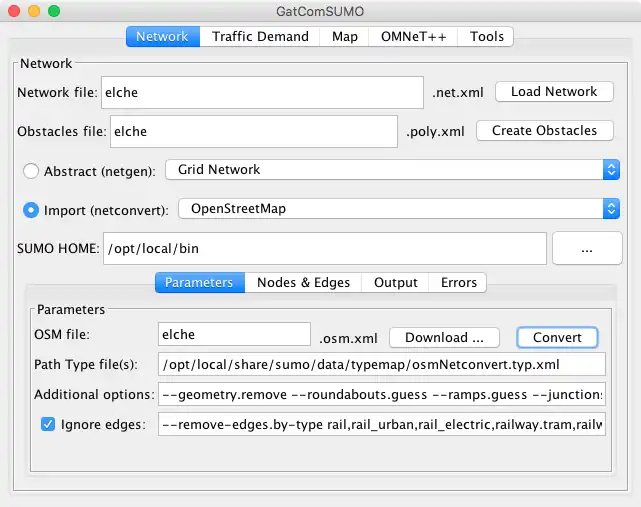View the Errors sub-tab
The height and width of the screenshot is (507, 641).
pos(458,283)
